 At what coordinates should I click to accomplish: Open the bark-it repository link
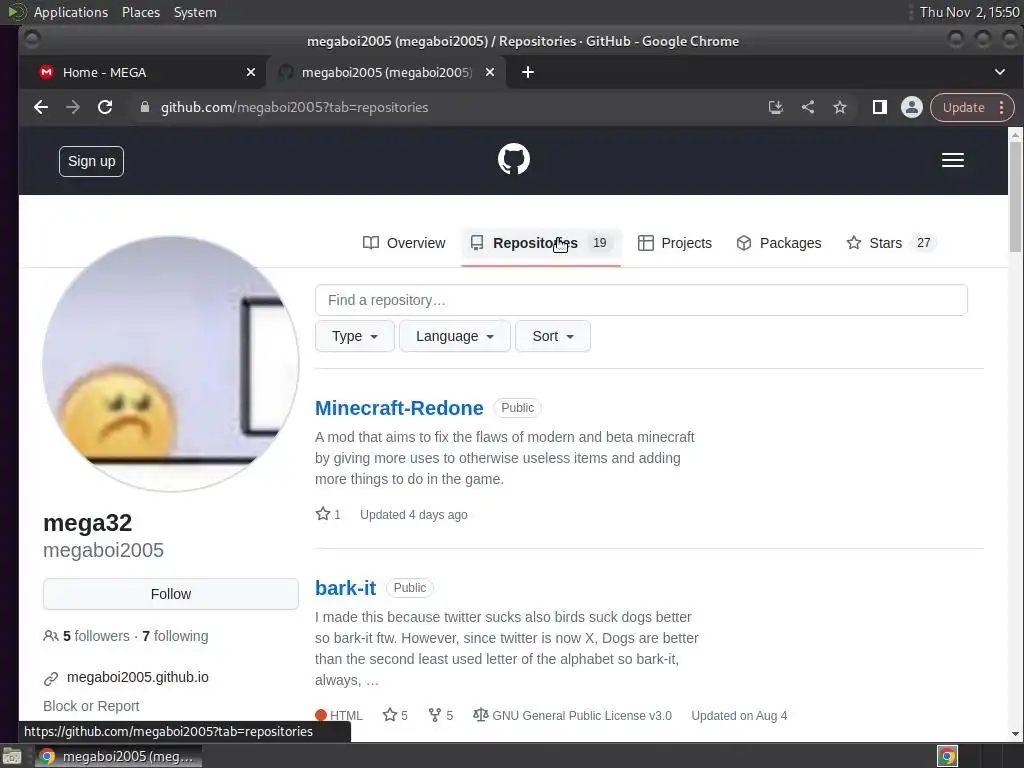345,588
